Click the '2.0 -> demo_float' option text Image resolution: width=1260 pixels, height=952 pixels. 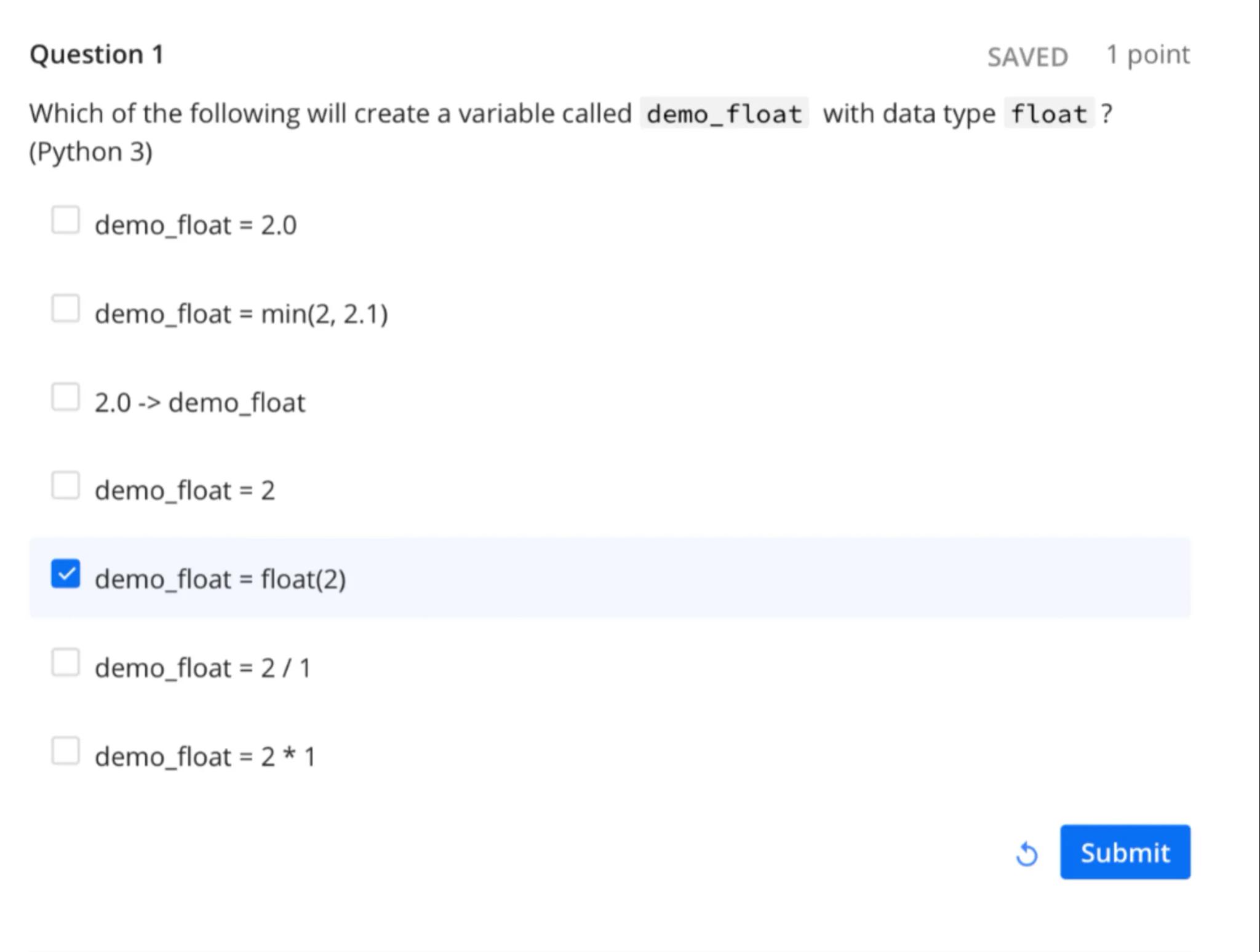[199, 403]
